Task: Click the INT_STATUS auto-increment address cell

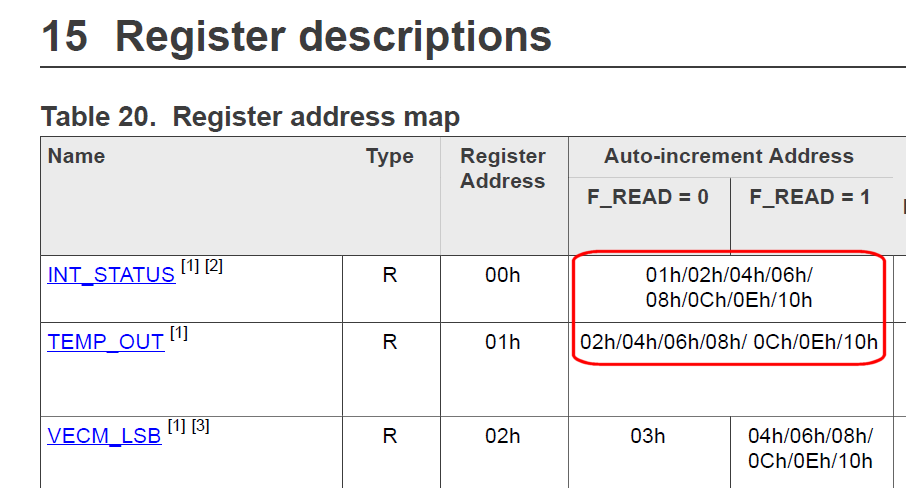Action: [729, 286]
